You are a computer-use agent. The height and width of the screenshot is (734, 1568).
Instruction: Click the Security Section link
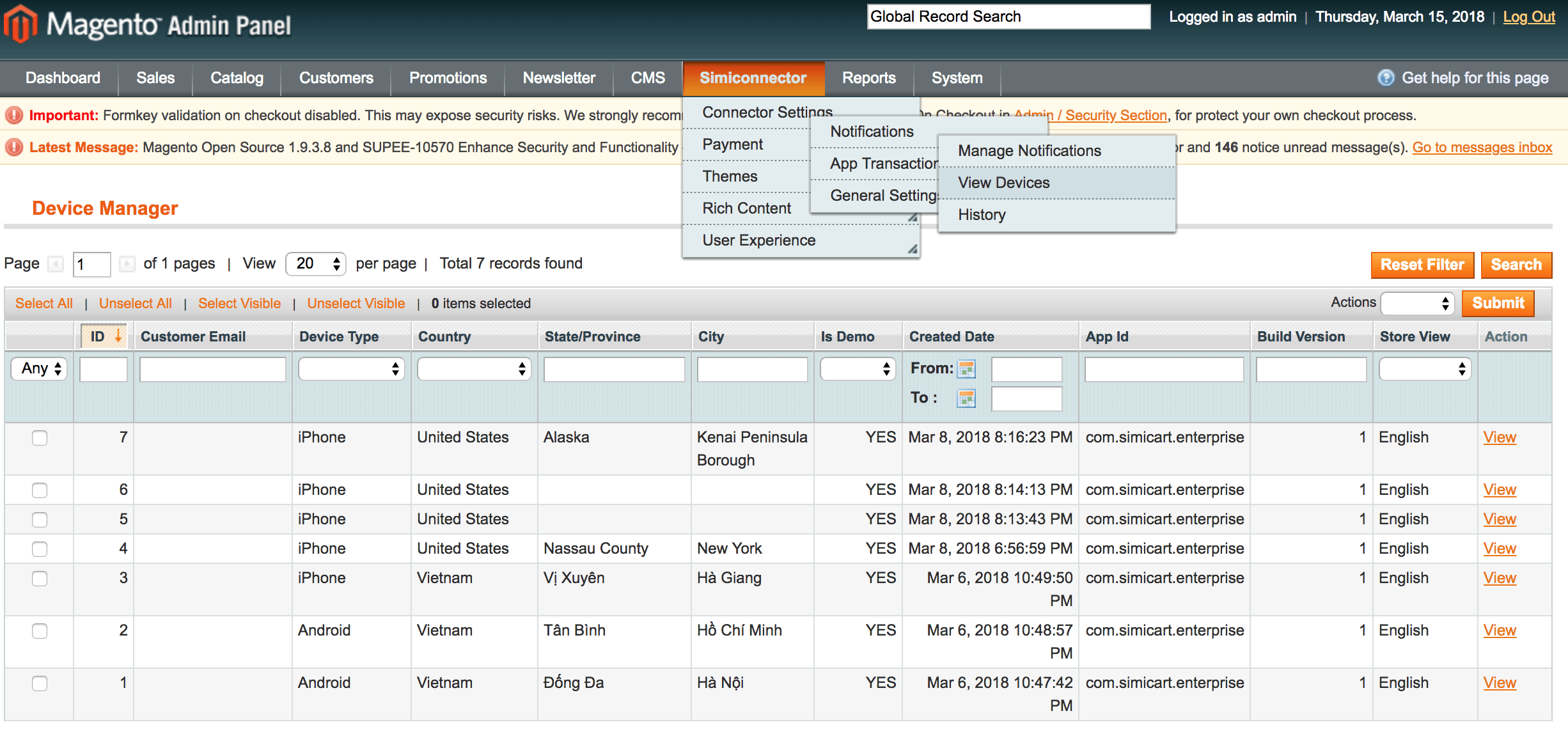click(1090, 116)
